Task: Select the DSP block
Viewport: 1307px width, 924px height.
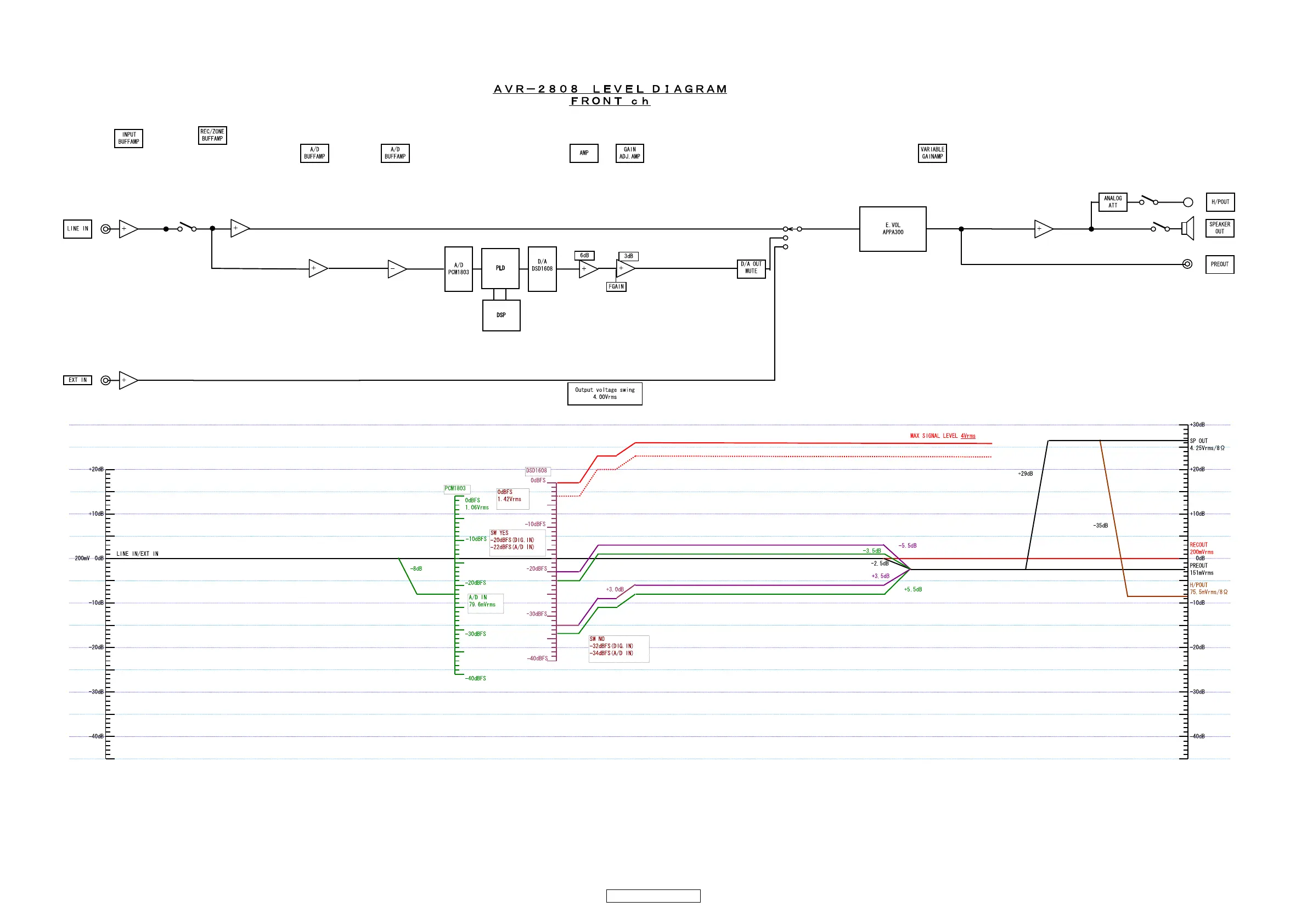Action: pos(502,315)
